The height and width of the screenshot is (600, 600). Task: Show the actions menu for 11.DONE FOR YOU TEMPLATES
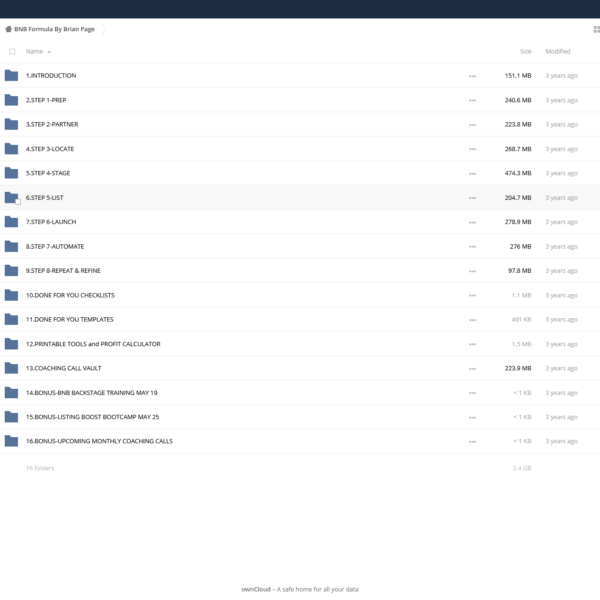click(473, 320)
